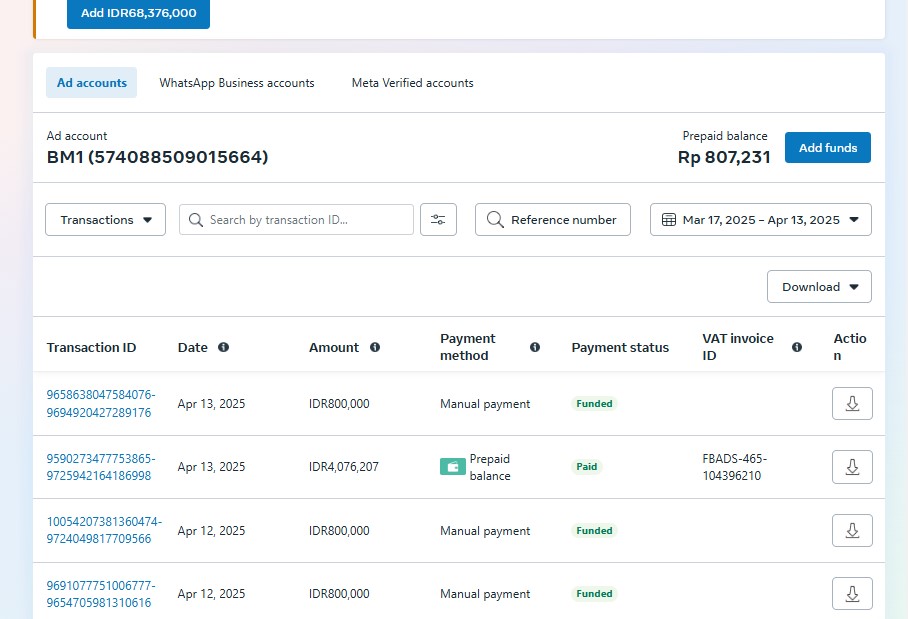Screen dimensions: 908x619
Task: Click the Add IDR68,376,000 button
Action: pos(138,14)
